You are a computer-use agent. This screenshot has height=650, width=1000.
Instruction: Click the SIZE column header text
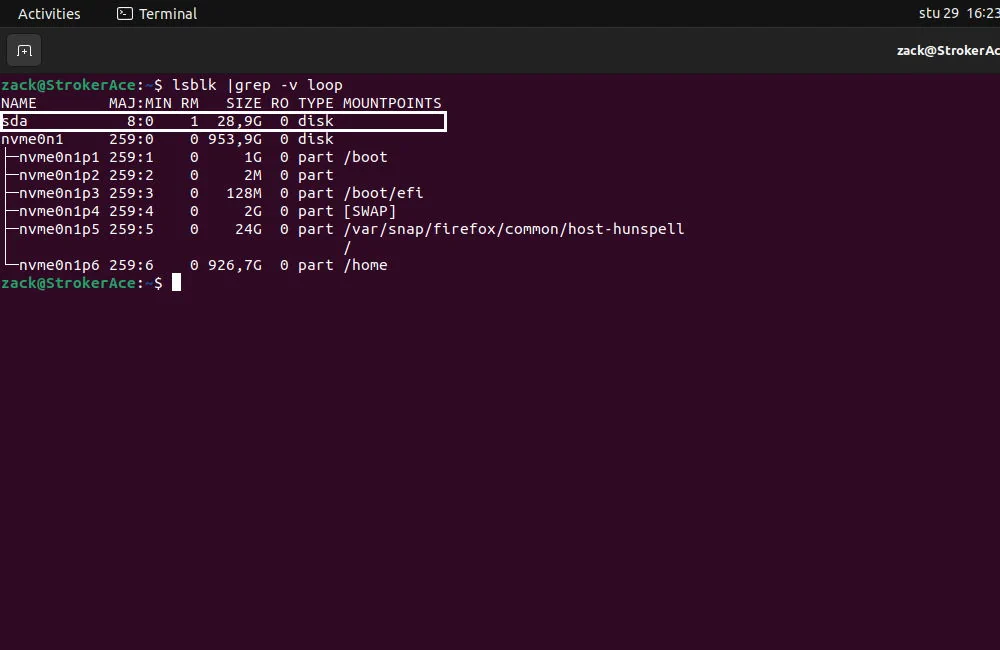click(242, 103)
